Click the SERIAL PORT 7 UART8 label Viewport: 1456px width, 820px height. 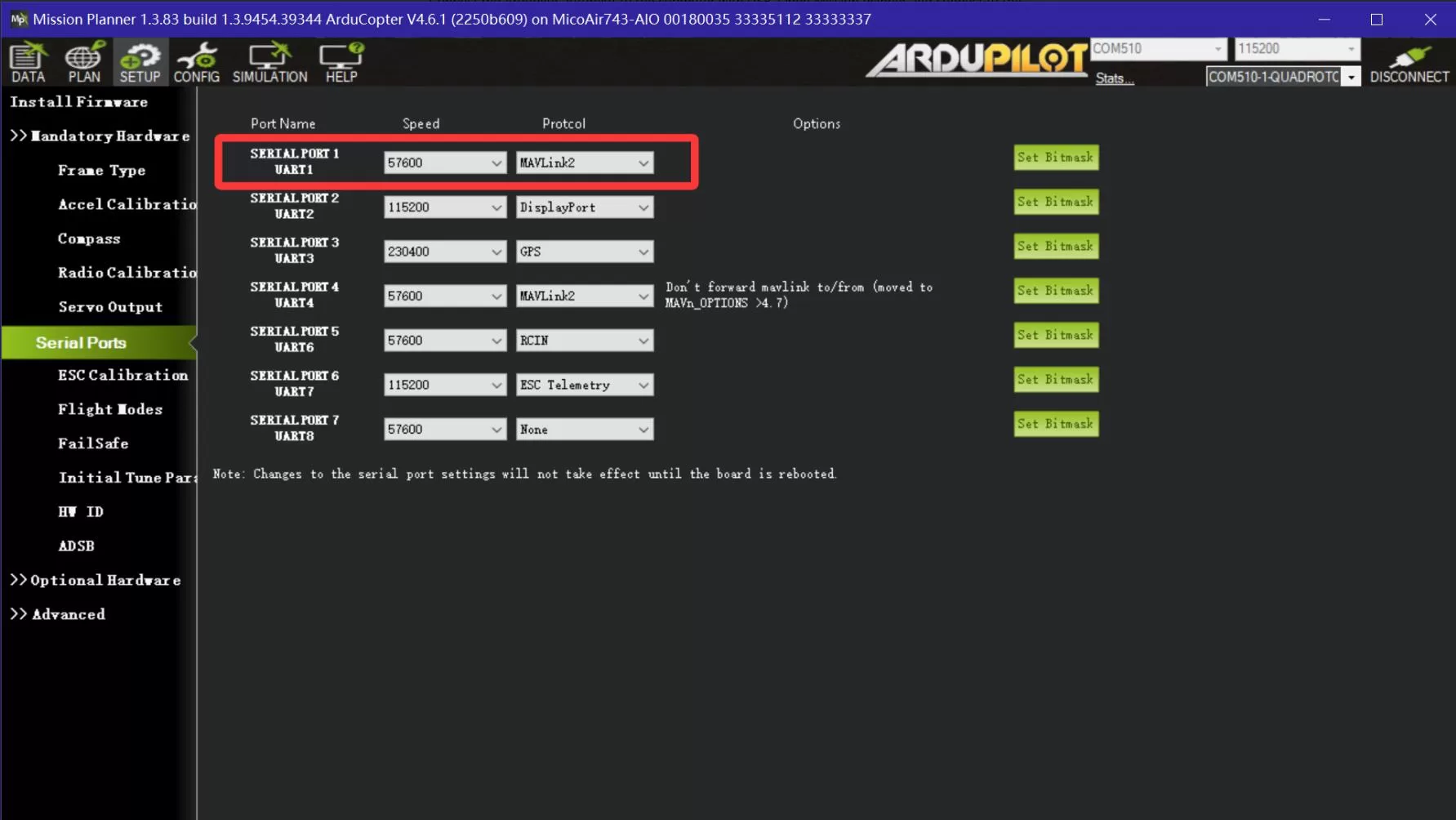tap(294, 428)
